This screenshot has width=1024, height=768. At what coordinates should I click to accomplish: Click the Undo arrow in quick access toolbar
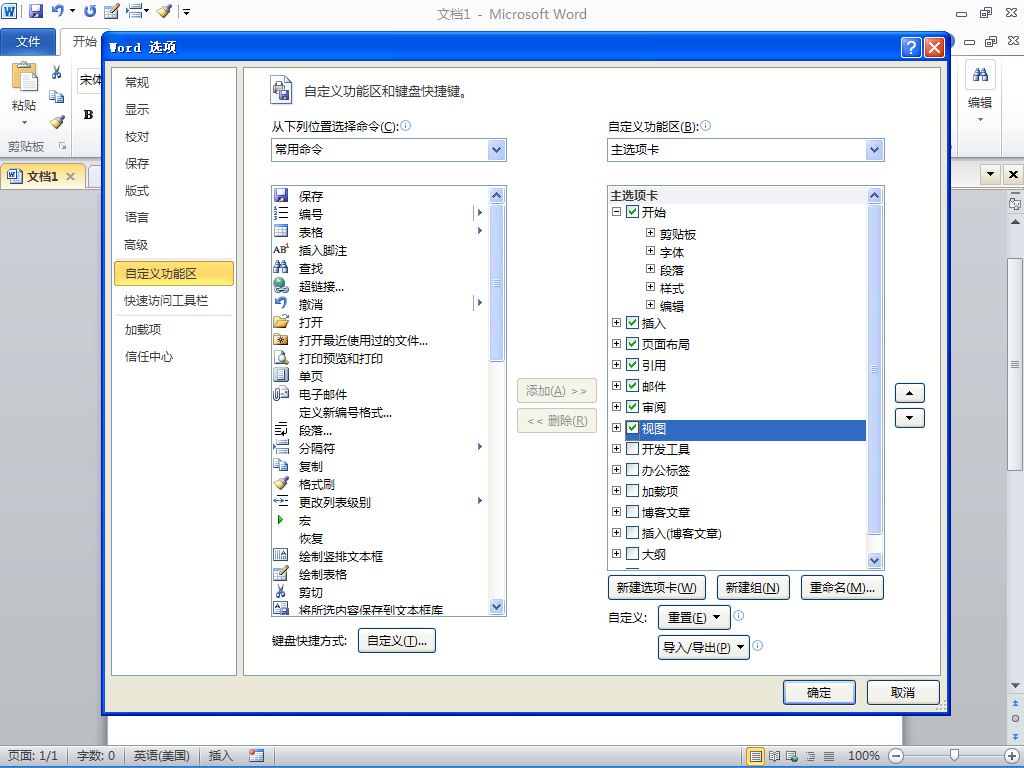[x=58, y=11]
